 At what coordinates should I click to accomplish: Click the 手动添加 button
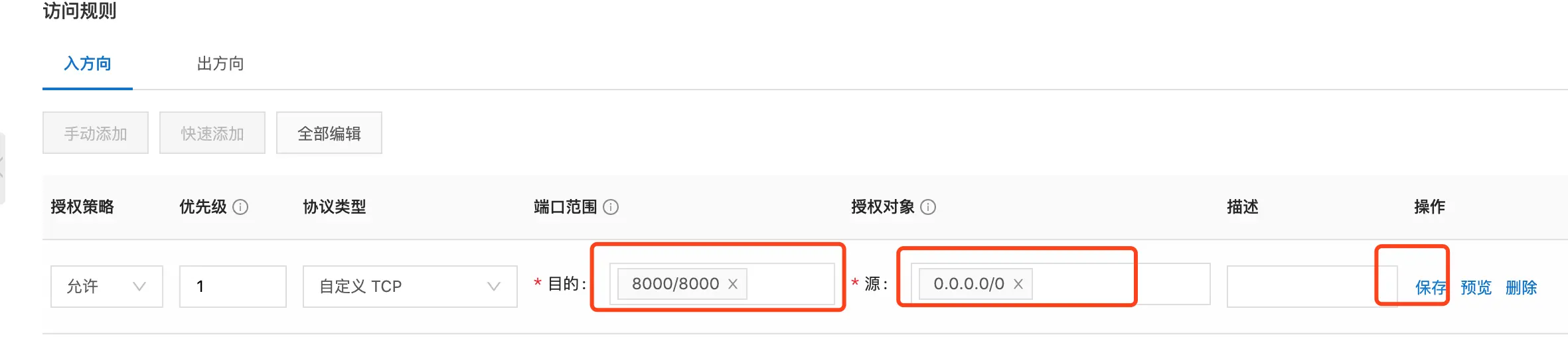coord(96,133)
